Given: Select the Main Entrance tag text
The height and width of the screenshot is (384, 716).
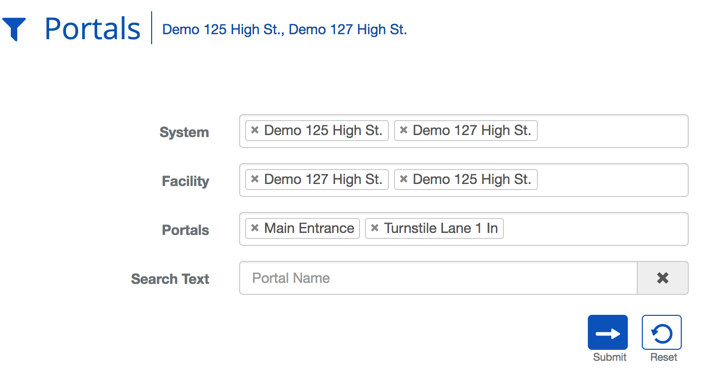Looking at the screenshot, I should [309, 228].
